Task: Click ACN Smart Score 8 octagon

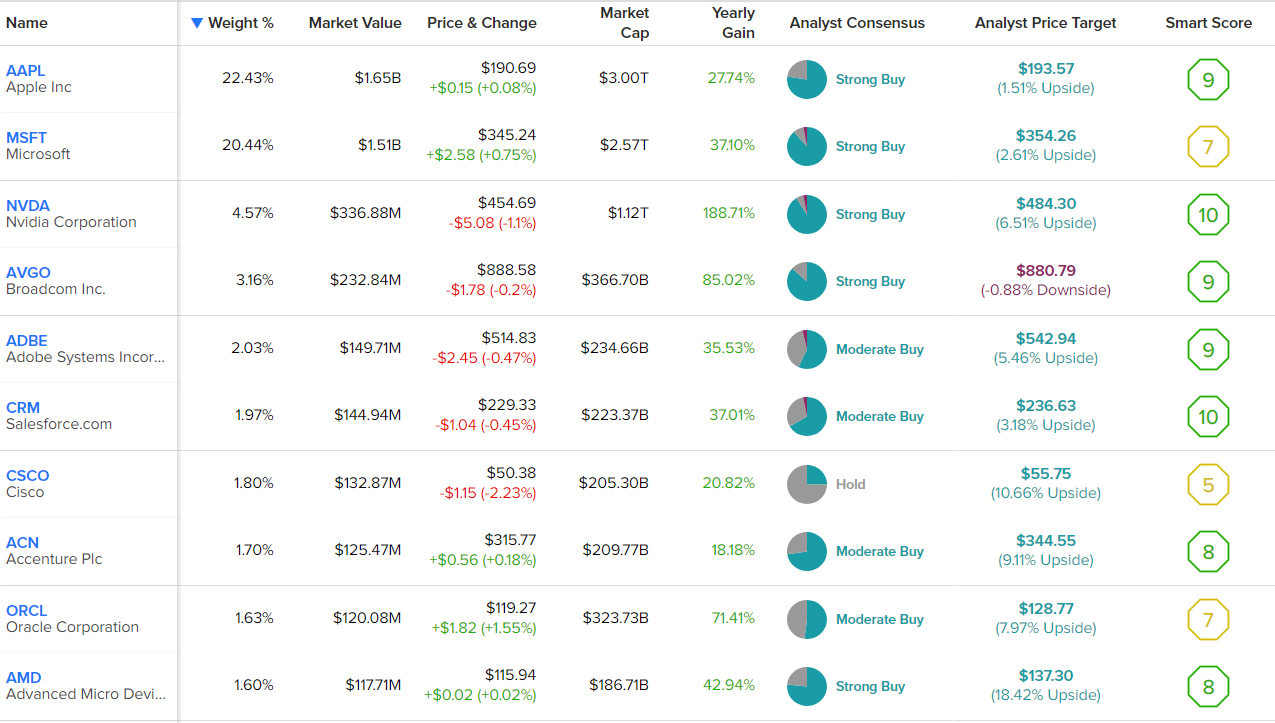Action: pos(1208,552)
